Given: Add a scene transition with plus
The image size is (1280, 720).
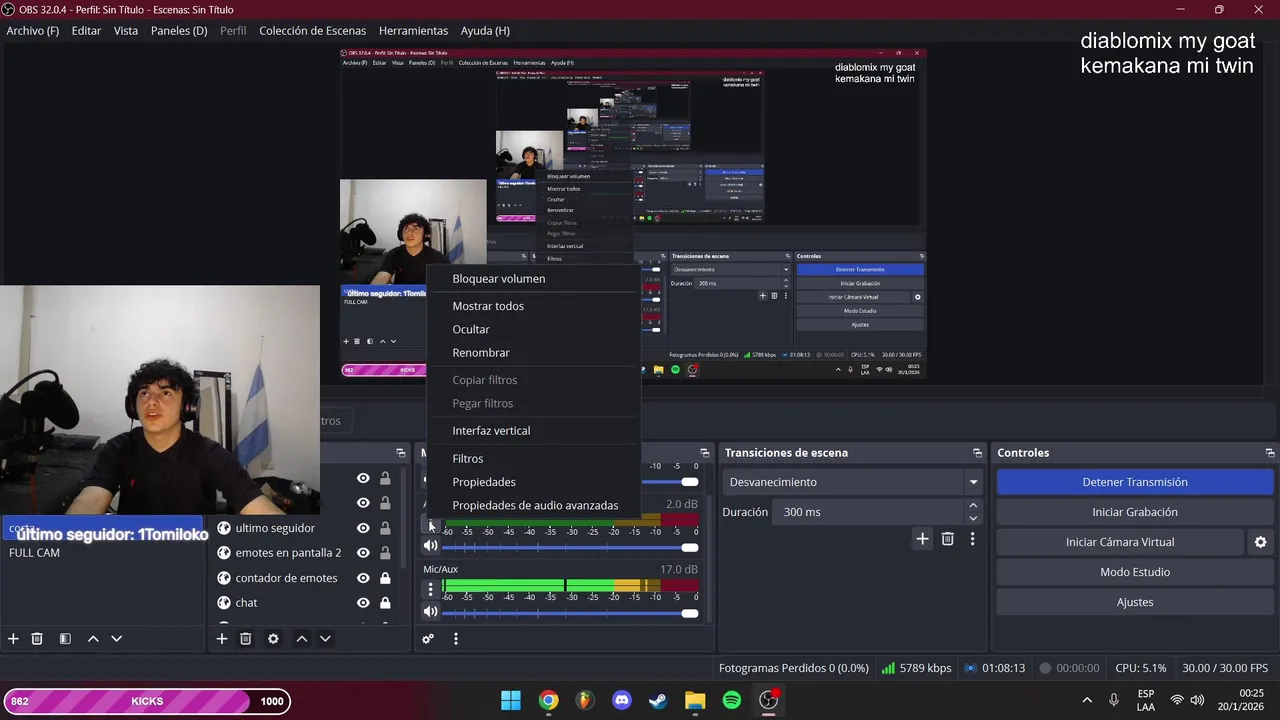Looking at the screenshot, I should [922, 539].
